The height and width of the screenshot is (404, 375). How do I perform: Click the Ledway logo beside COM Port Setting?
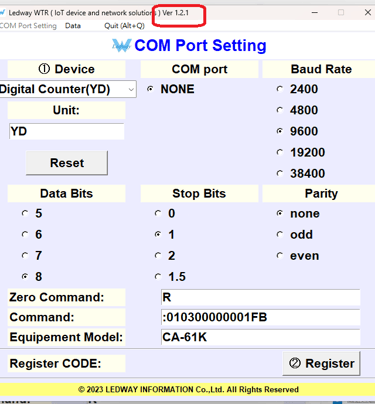point(121,45)
